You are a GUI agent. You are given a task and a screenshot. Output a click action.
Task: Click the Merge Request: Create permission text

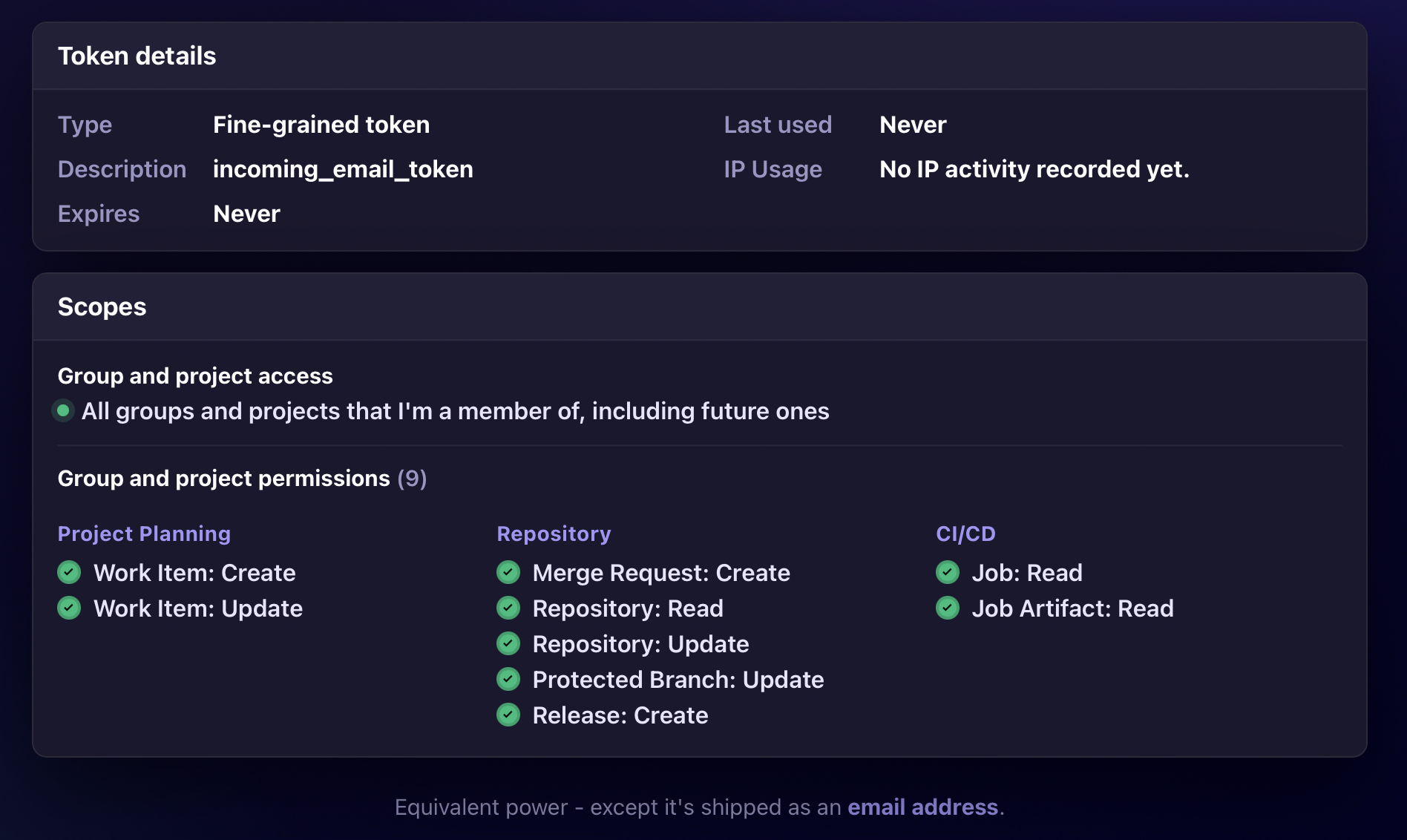661,573
